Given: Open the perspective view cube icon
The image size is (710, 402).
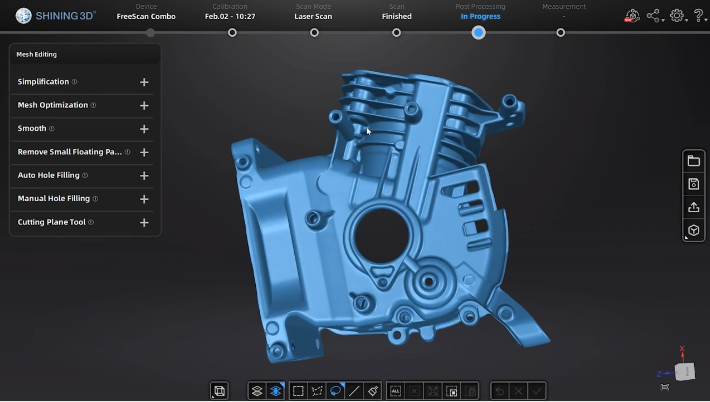Looking at the screenshot, I should (x=693, y=231).
